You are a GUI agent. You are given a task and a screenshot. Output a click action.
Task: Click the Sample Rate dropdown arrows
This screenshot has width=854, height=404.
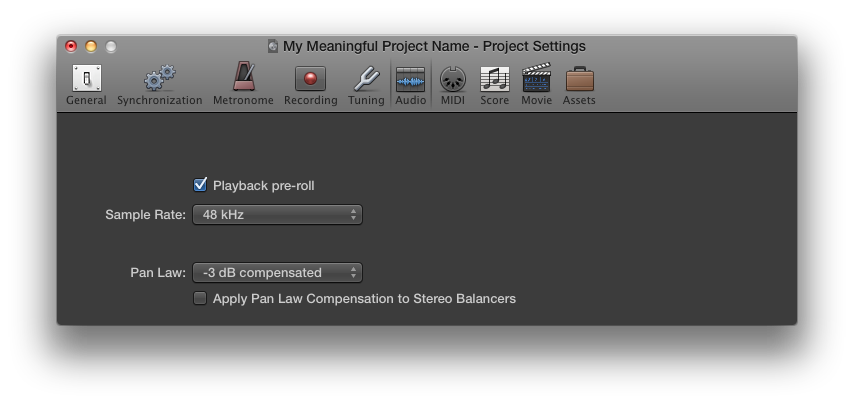353,215
